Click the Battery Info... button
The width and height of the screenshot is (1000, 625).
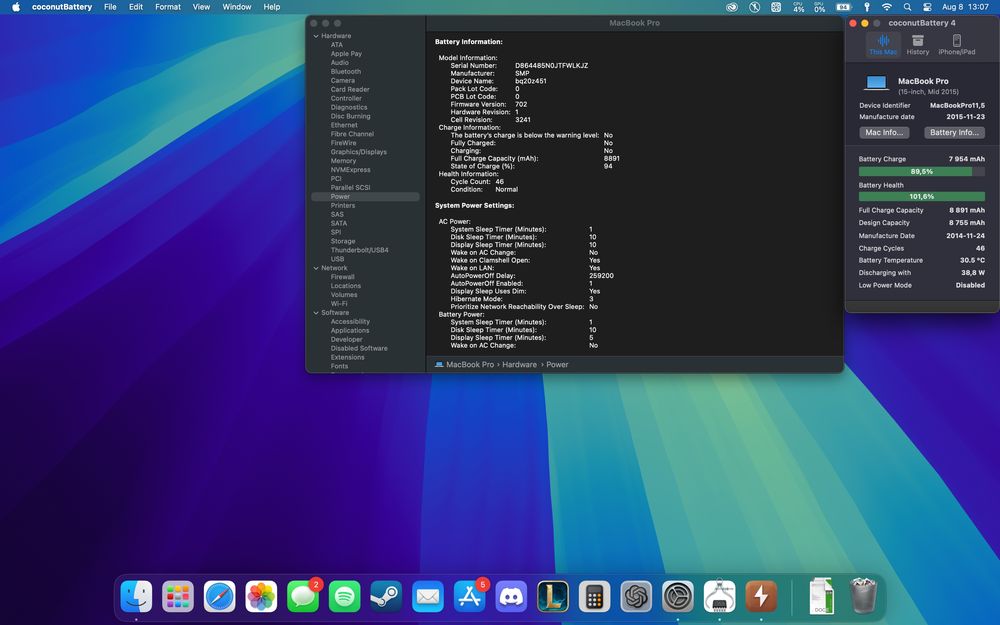pos(954,133)
